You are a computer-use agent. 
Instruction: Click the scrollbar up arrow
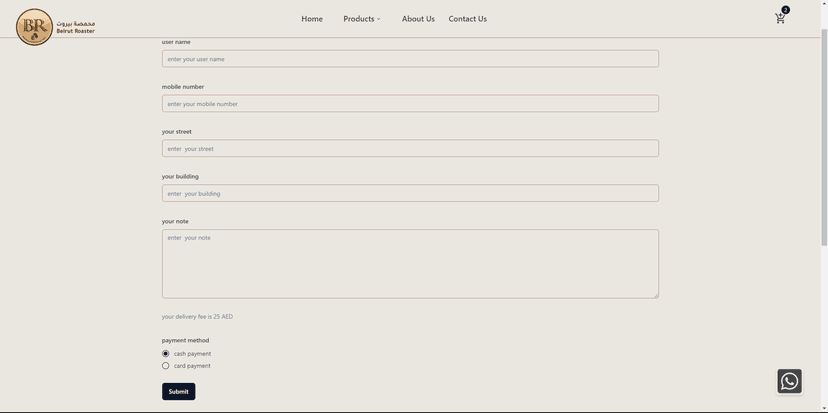tap(823, 4)
